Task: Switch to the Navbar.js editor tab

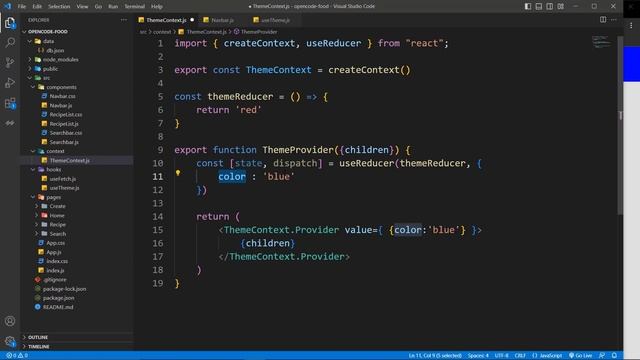Action: click(222, 20)
